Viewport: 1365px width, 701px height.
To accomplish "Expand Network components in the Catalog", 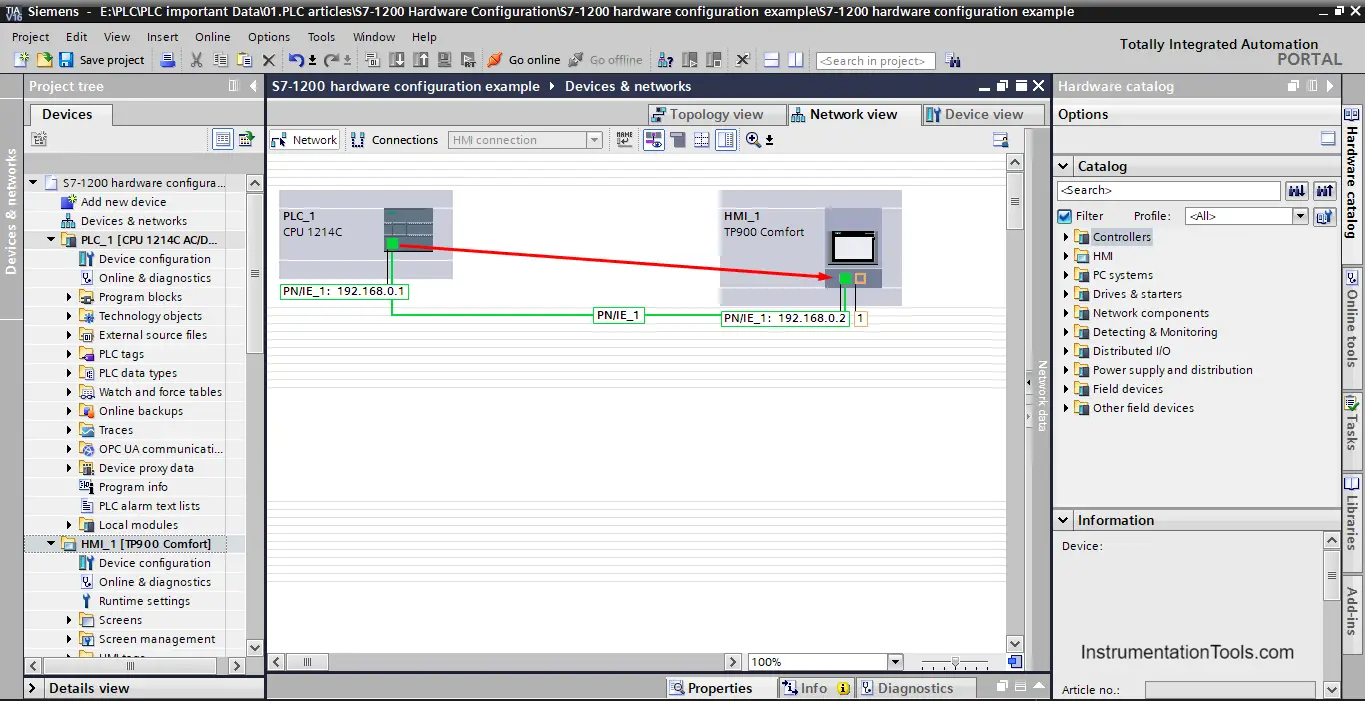I will tap(1066, 313).
